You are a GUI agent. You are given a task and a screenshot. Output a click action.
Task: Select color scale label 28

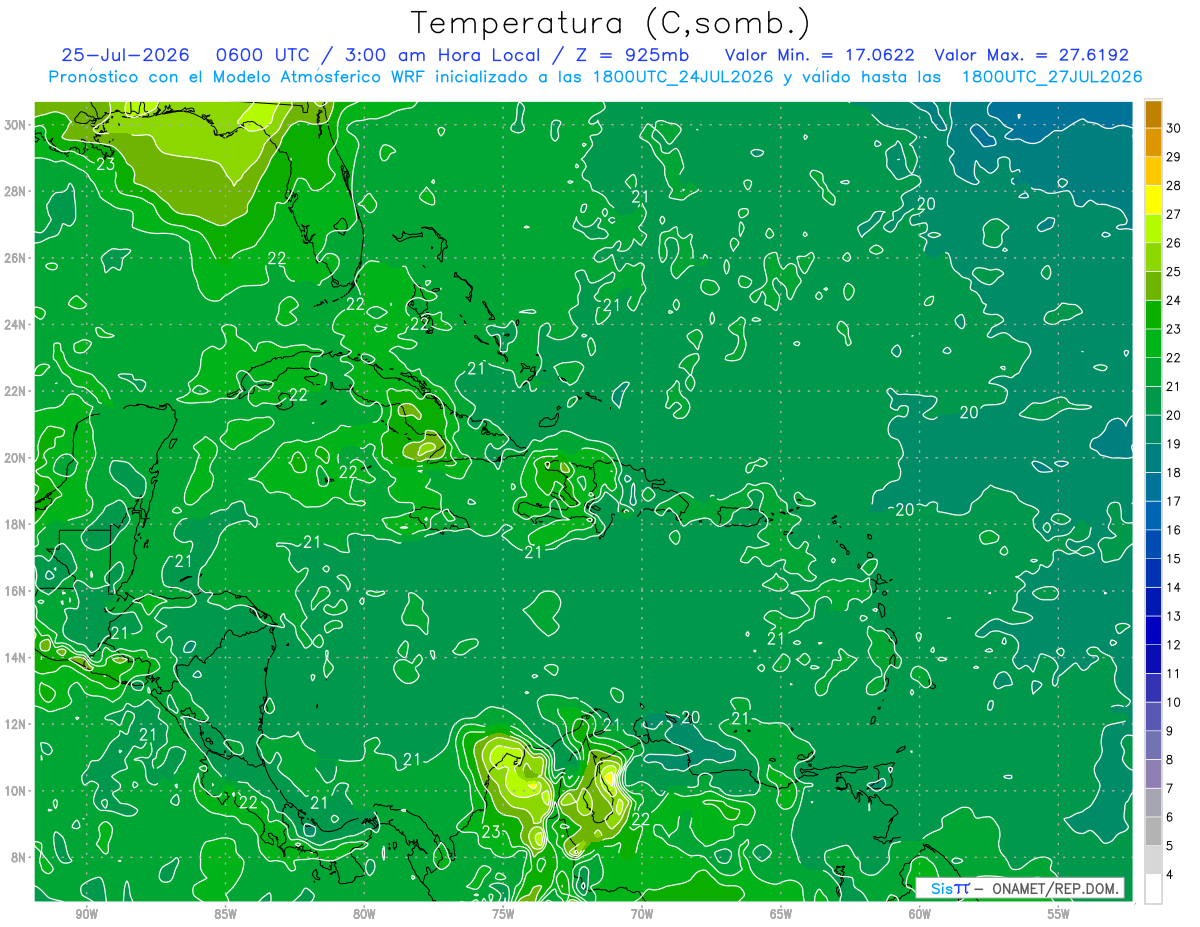pyautogui.click(x=1173, y=186)
